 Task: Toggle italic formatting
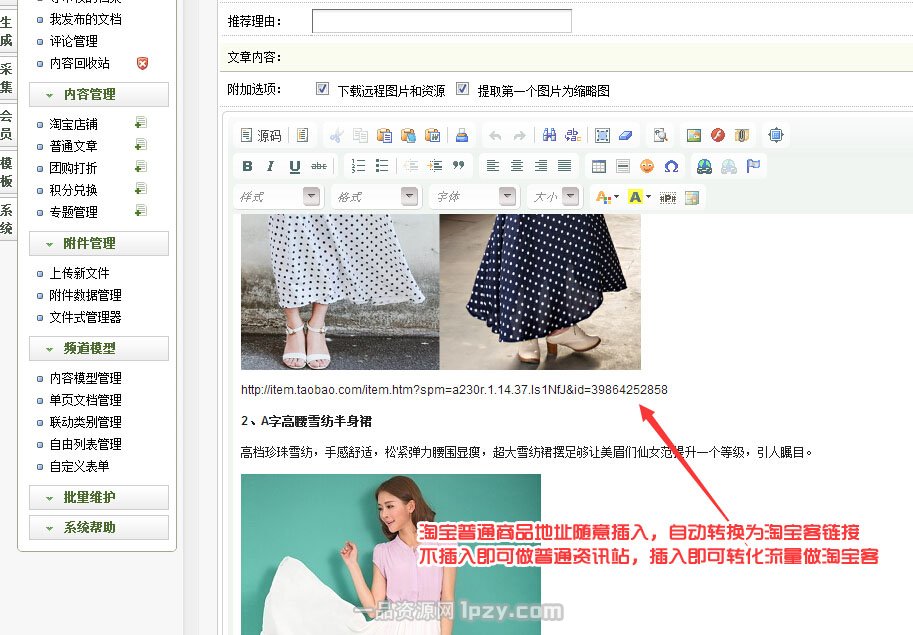pyautogui.click(x=271, y=166)
